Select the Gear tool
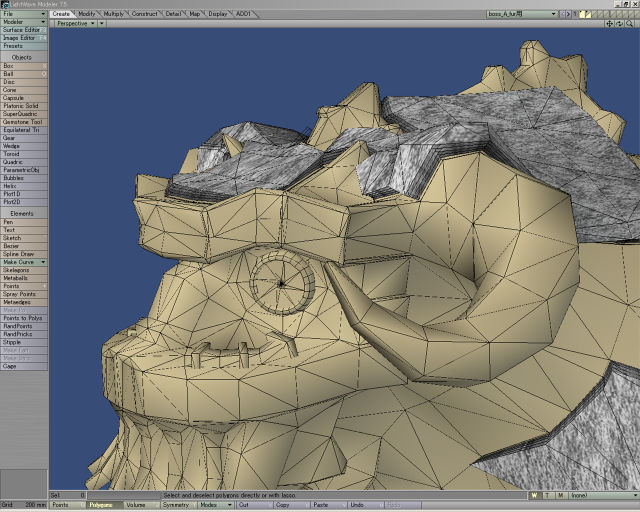Screen dimensions: 640x512 [24, 138]
